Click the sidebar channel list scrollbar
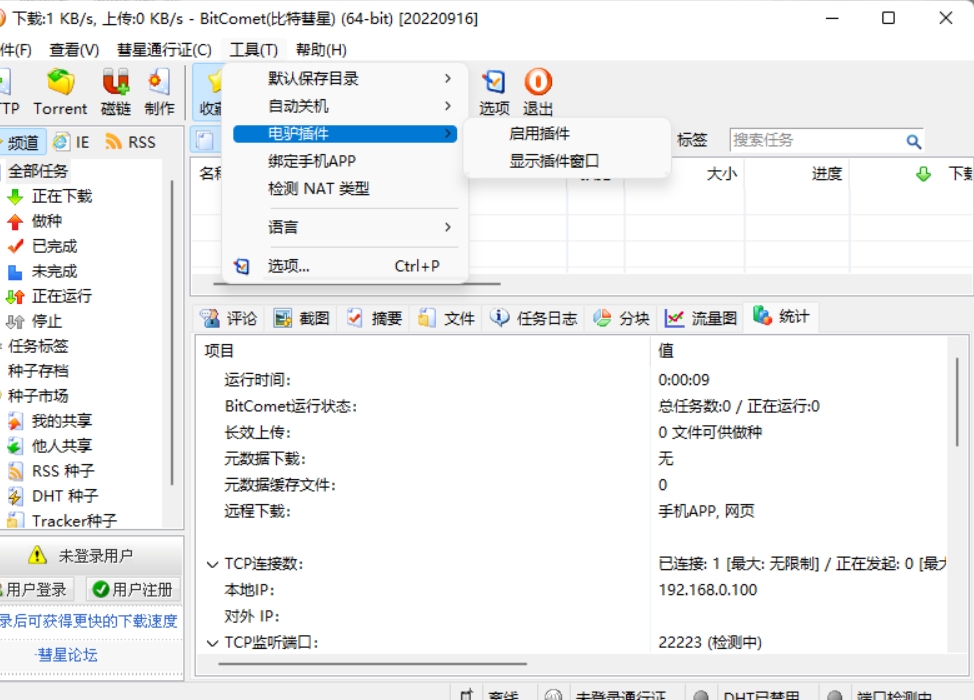The height and width of the screenshot is (700, 974). 172,333
